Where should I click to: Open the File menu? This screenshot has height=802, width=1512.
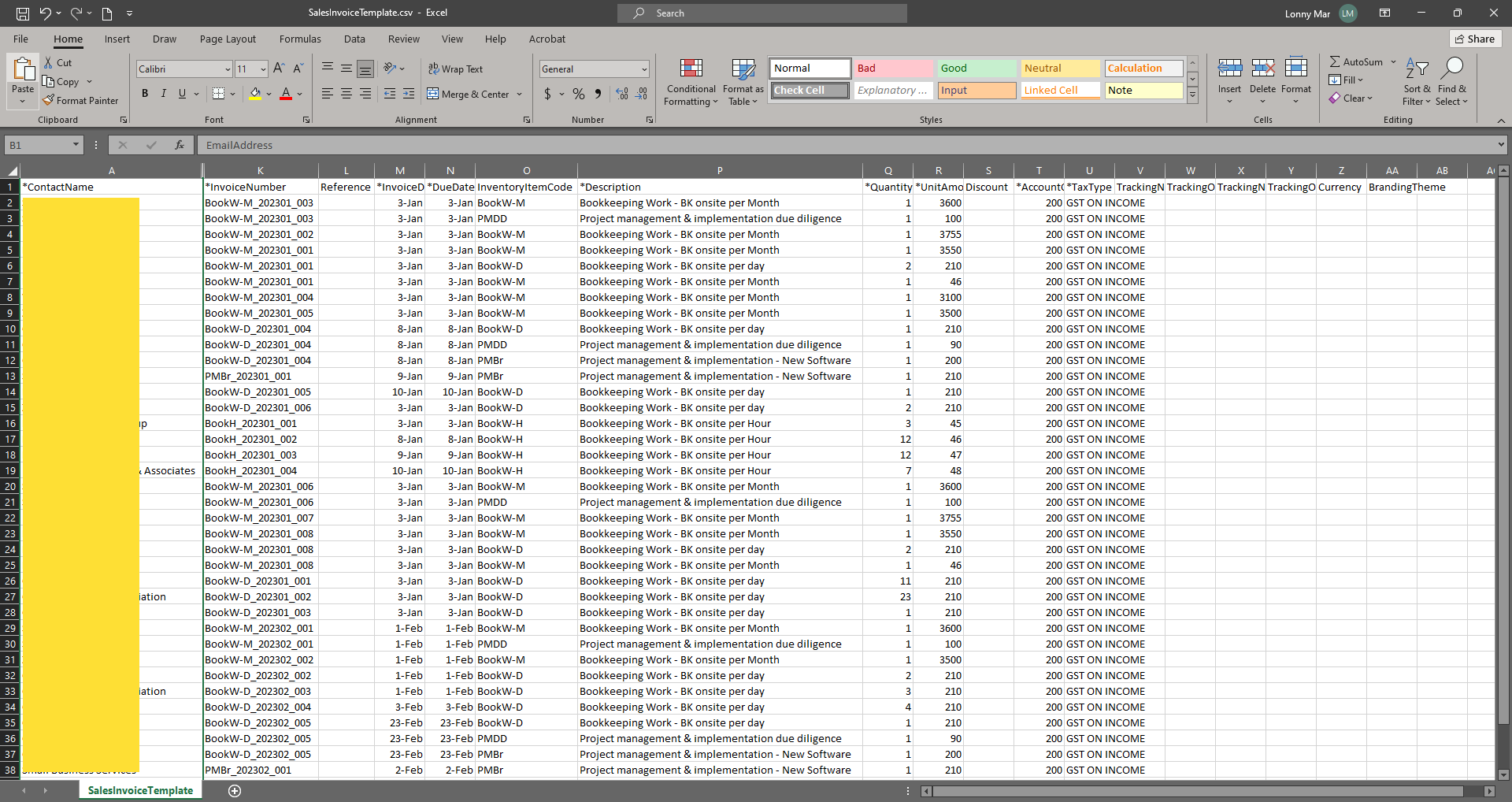point(21,39)
